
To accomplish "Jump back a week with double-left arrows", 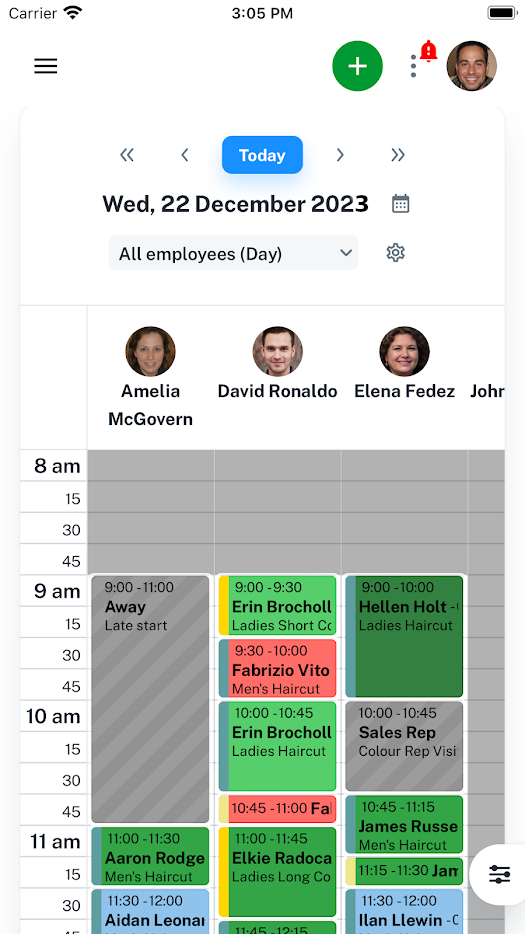I will point(127,155).
